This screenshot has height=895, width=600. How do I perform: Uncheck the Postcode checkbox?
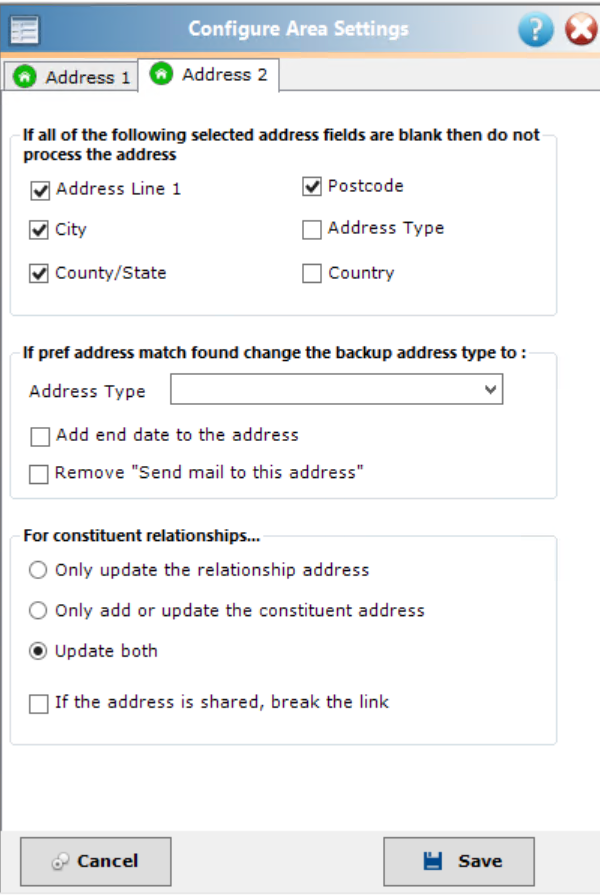click(x=312, y=186)
